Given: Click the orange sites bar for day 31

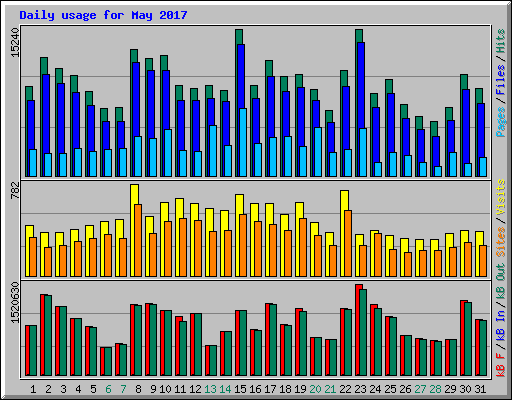Looking at the screenshot, I should [x=483, y=261].
